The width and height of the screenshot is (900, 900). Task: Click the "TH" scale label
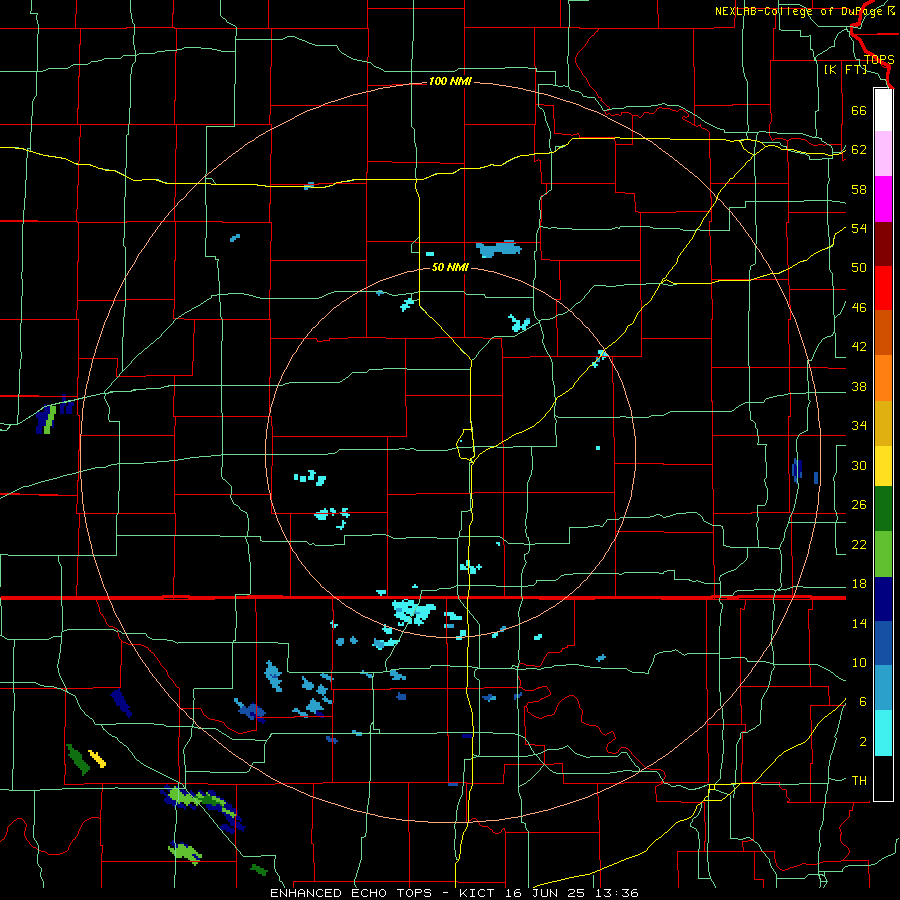pyautogui.click(x=859, y=781)
